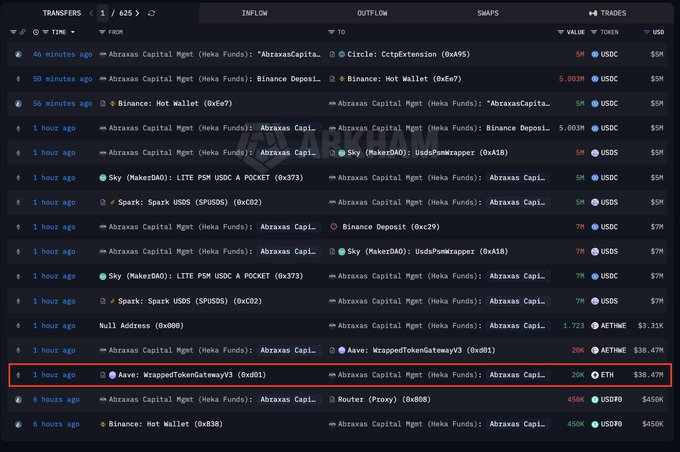Open Aave: WrappedTokenGatewayV3 recipient in the AETHWE row
This screenshot has height=452, width=680.
click(421, 350)
